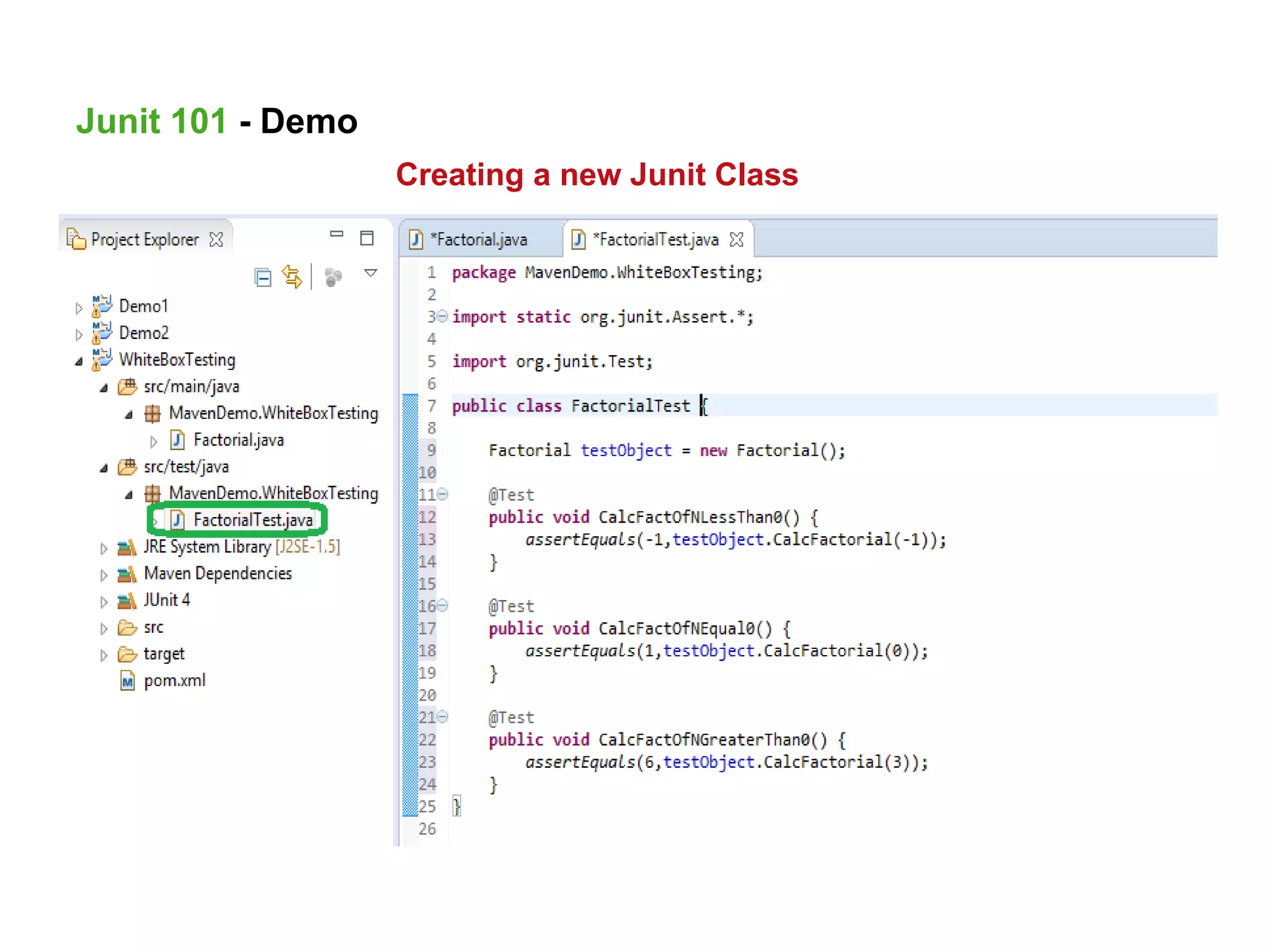Click the Java icon on *FactorialTest.java tab
This screenshot has height=952, width=1270.
tap(579, 239)
